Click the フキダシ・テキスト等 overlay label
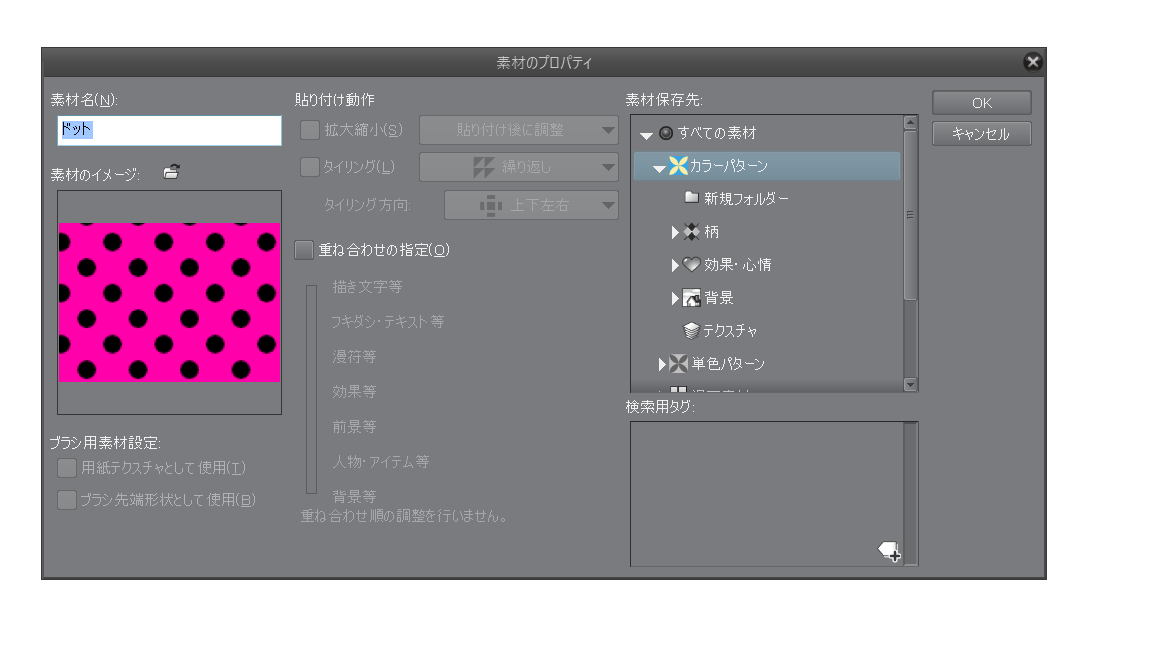Image resolution: width=1152 pixels, height=648 pixels. tap(388, 321)
